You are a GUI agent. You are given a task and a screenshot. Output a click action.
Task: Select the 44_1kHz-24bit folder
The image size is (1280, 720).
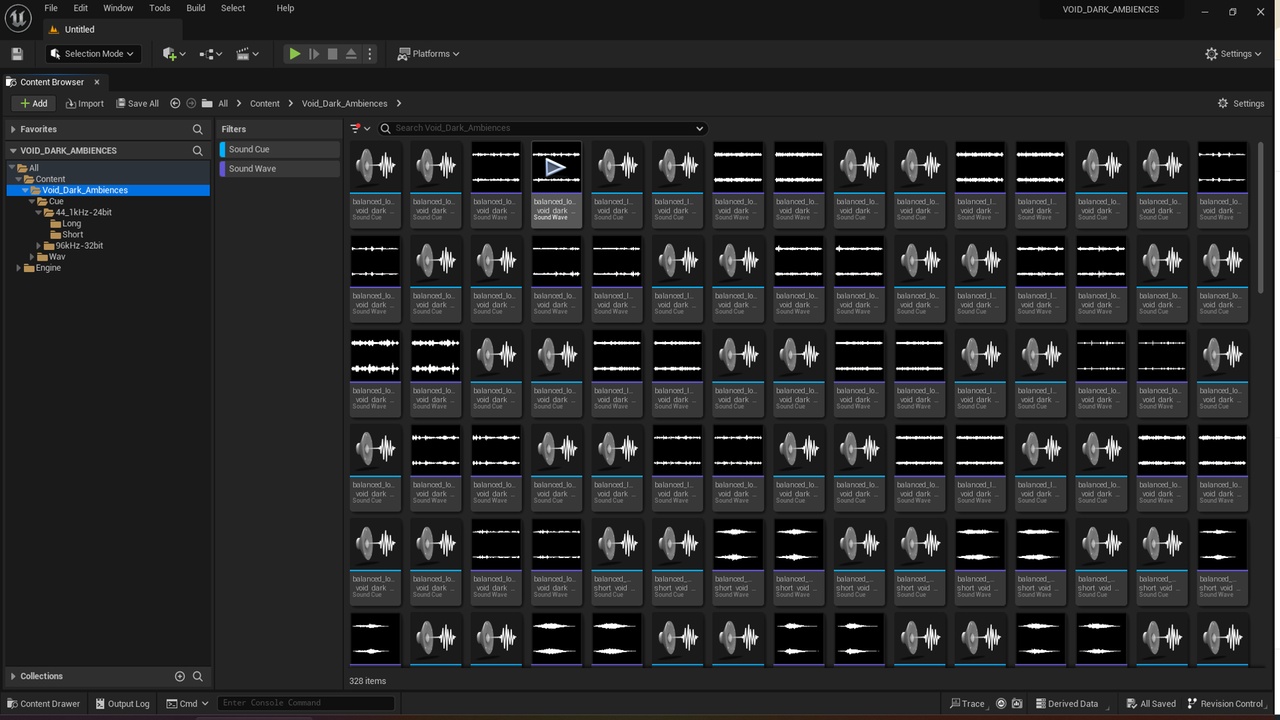(83, 212)
